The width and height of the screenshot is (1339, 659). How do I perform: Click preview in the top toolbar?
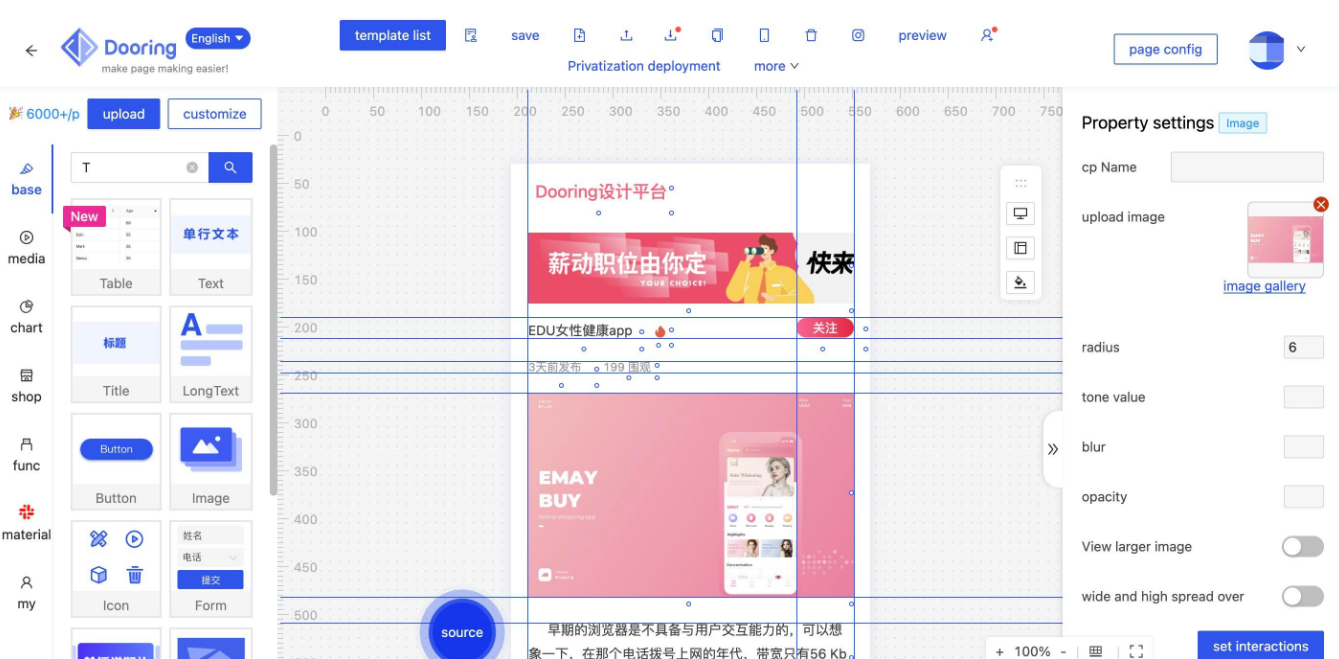click(922, 36)
